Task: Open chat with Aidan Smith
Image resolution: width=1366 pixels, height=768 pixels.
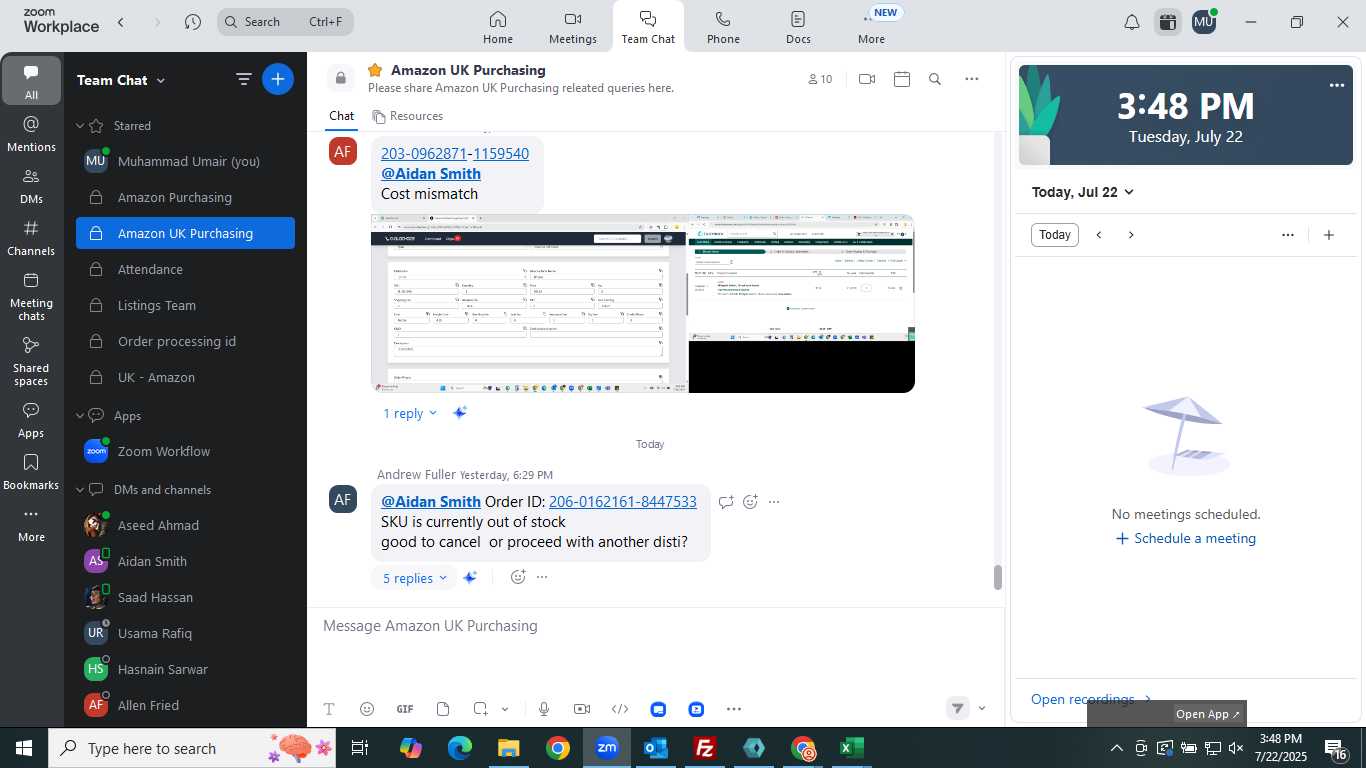Action: [185, 562]
